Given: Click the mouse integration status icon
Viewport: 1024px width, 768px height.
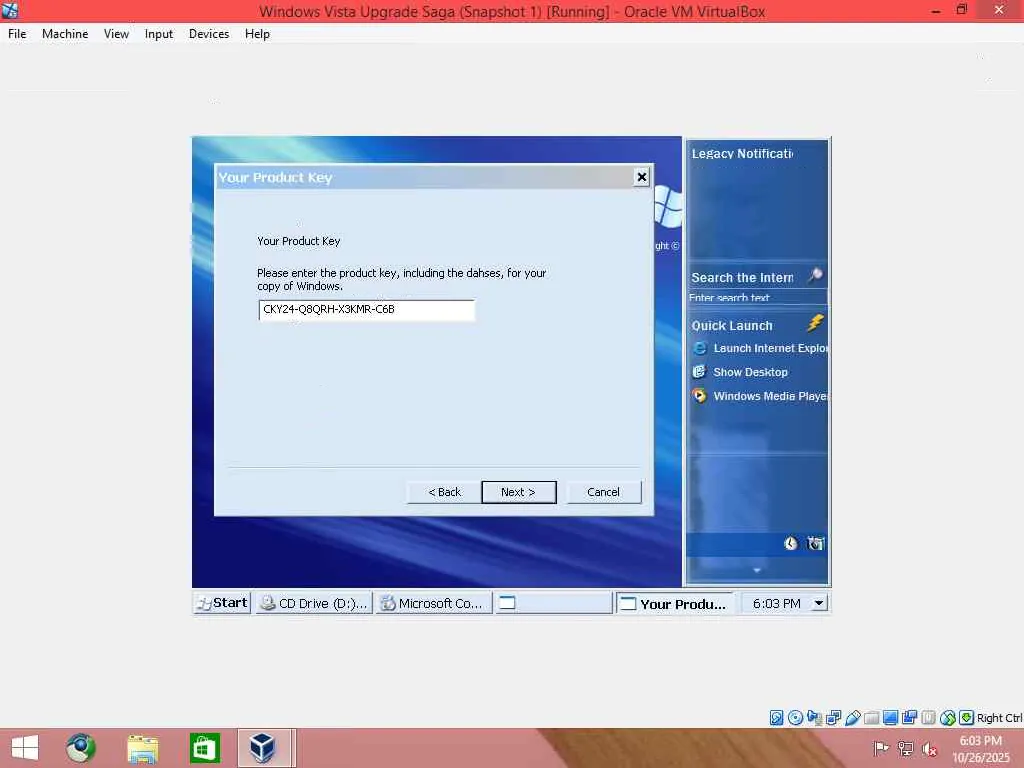Looking at the screenshot, I should point(948,718).
